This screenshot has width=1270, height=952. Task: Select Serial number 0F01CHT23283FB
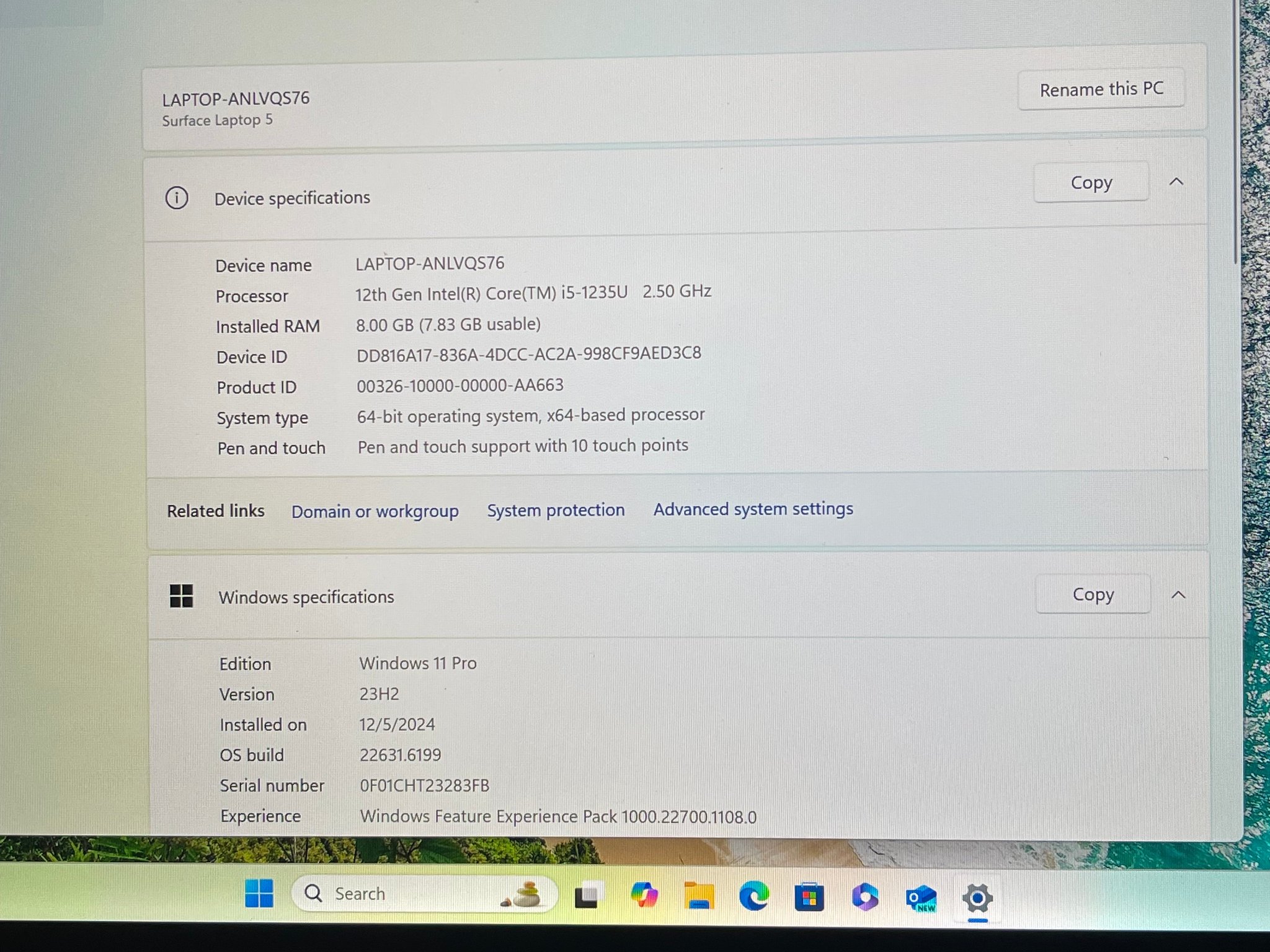click(425, 786)
